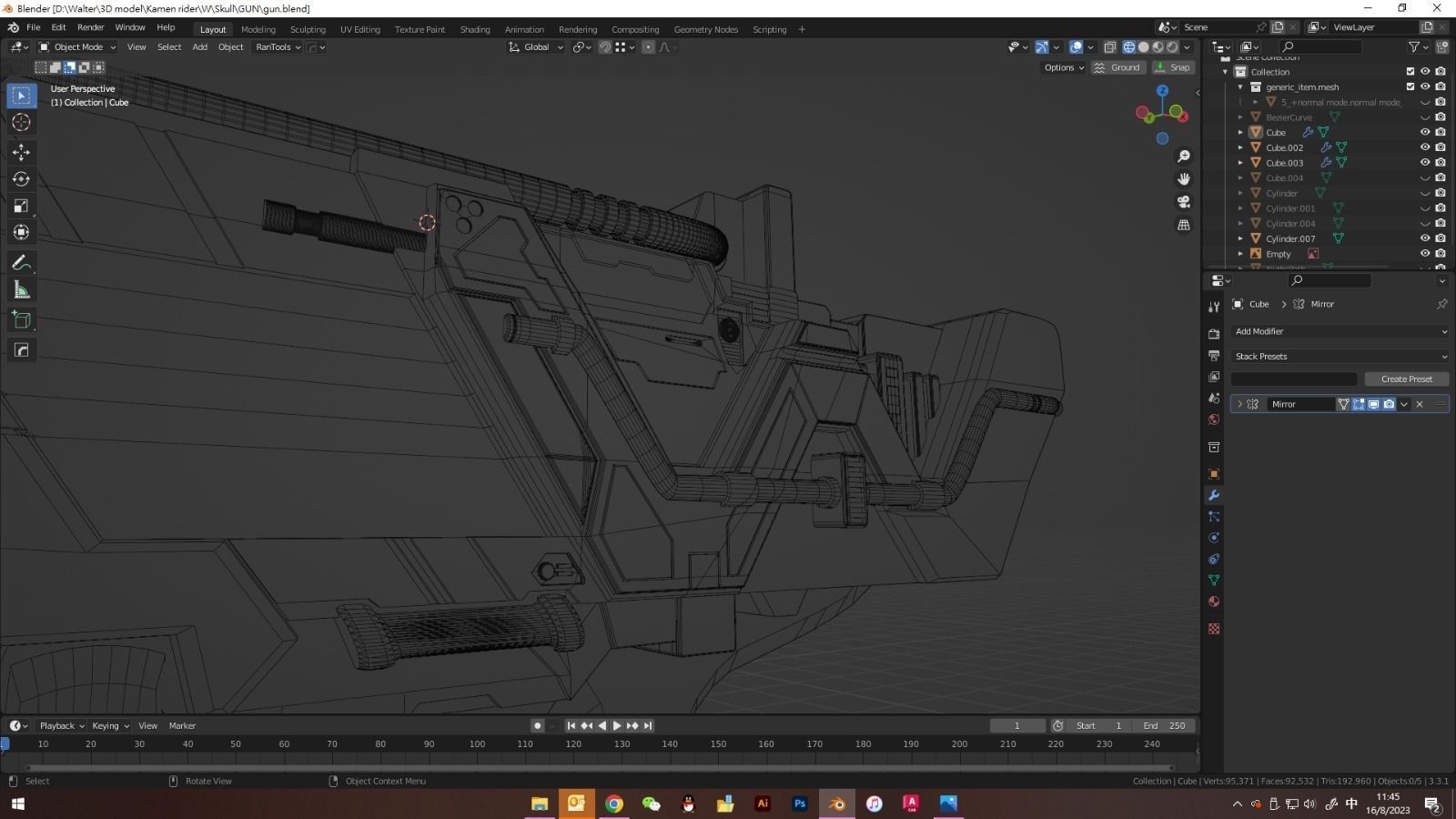Activate the Transform tool
The image size is (1456, 819).
pos(21,233)
